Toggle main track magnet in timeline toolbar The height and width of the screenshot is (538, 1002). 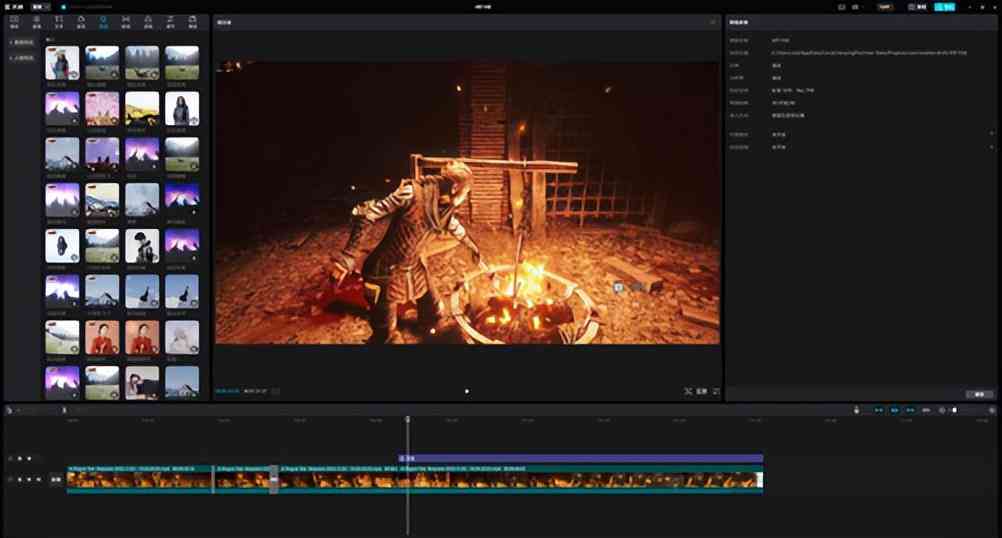879,410
